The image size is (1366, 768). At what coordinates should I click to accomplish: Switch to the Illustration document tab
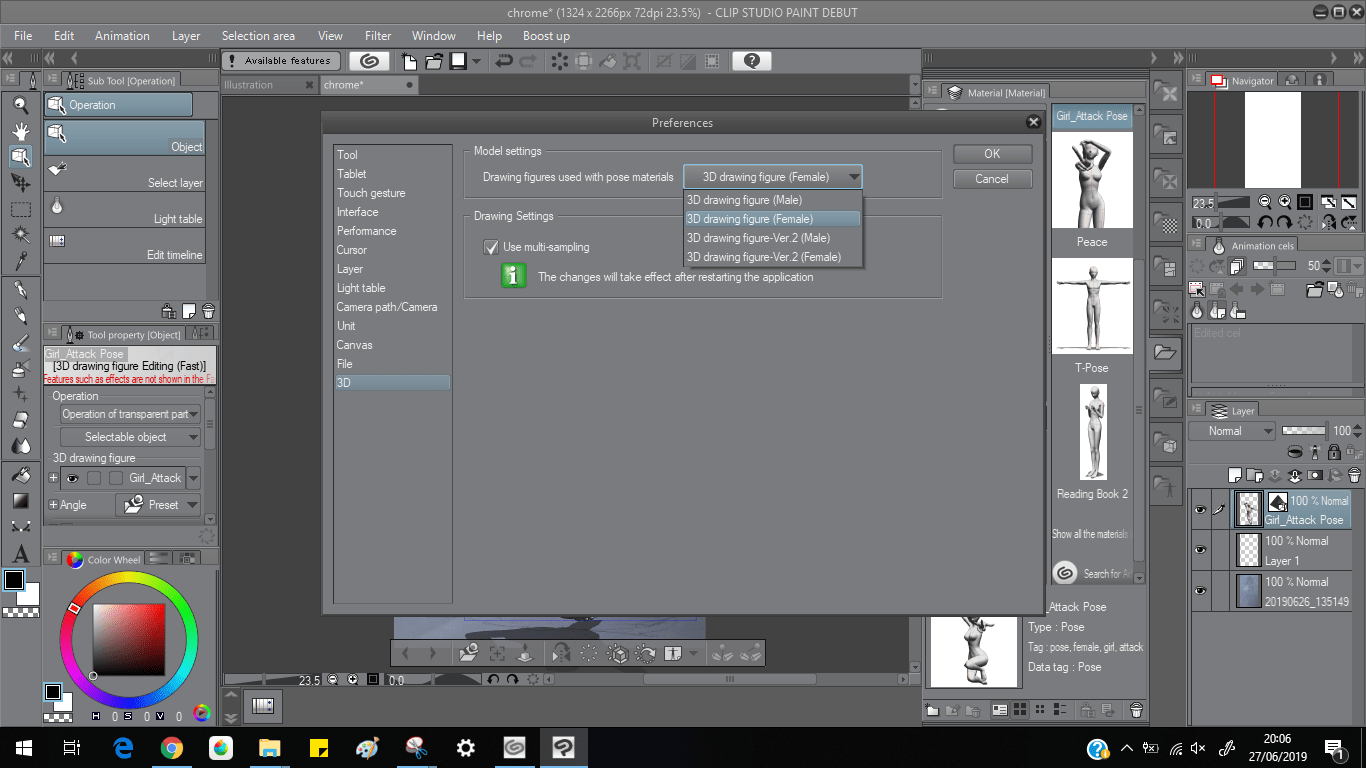[x=268, y=85]
